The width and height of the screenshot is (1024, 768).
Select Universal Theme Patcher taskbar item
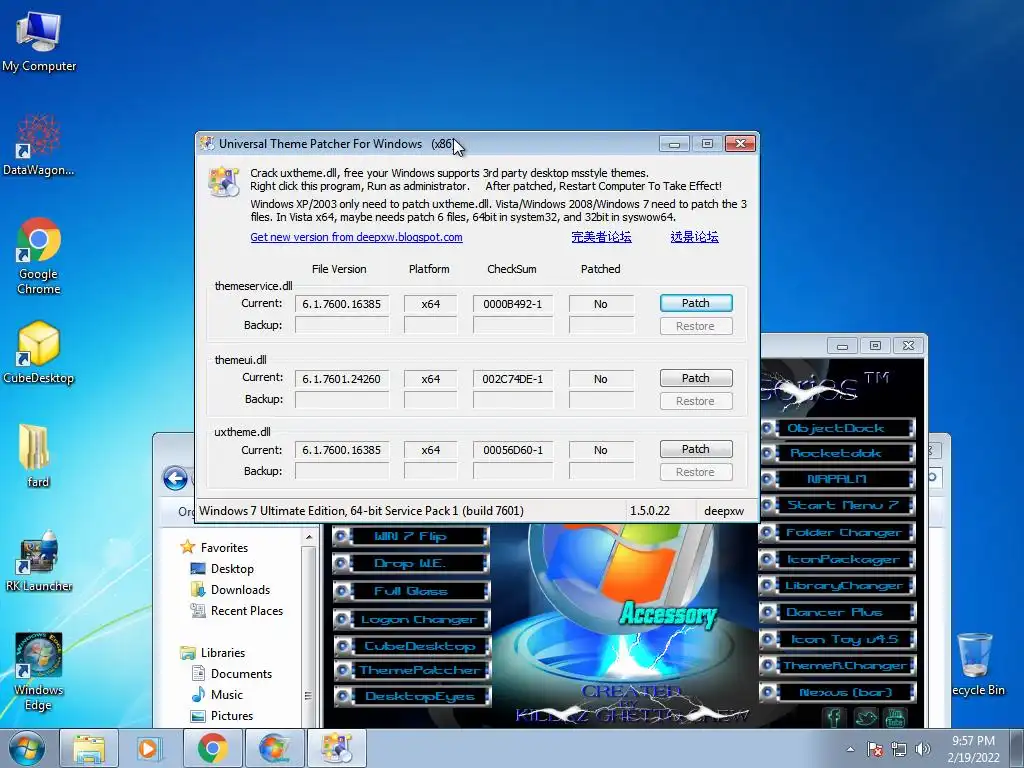336,748
